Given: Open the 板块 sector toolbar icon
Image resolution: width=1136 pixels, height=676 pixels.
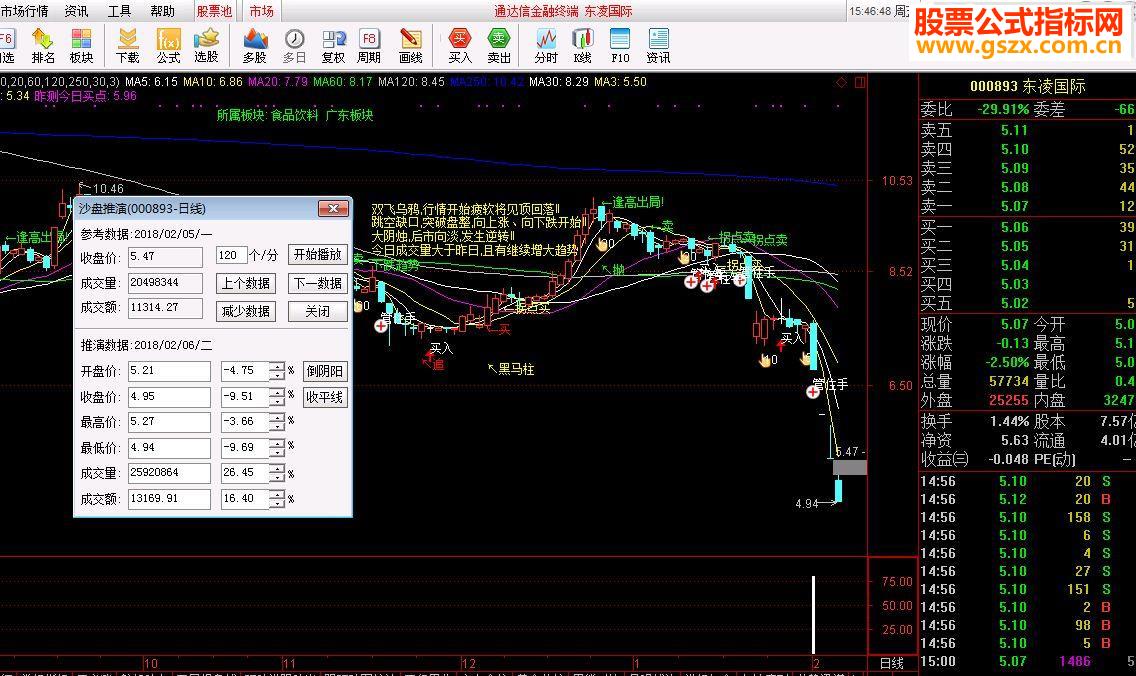Looking at the screenshot, I should [81, 46].
